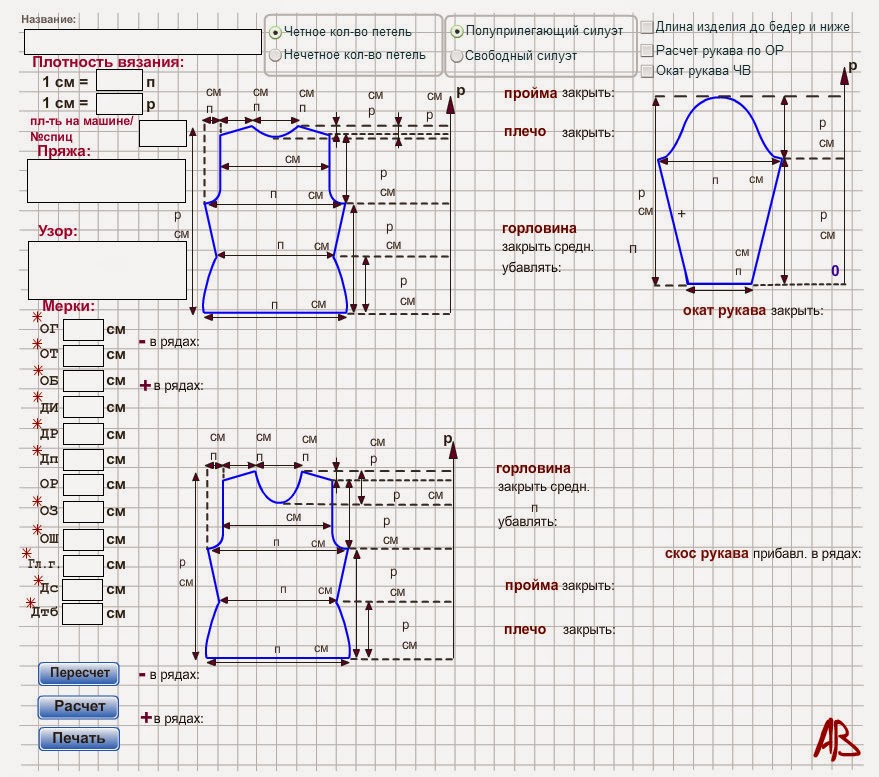The width and height of the screenshot is (879, 777).
Task: Click the Печать button
Action: [x=78, y=738]
